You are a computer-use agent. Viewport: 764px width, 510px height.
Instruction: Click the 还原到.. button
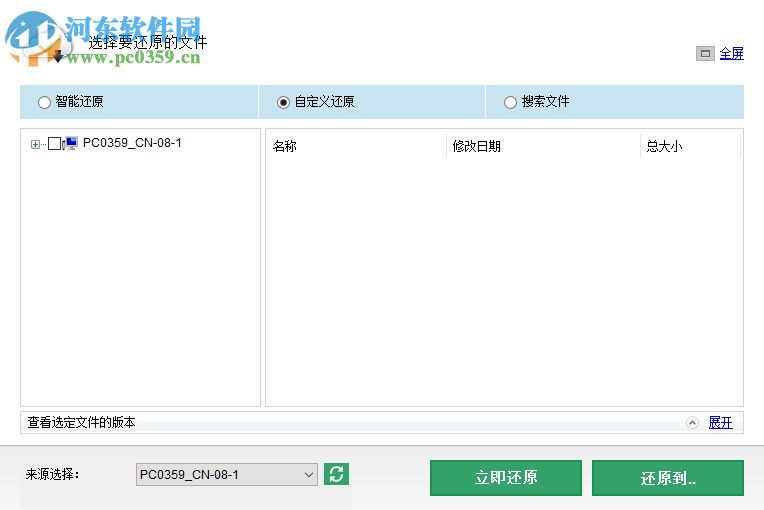tap(668, 478)
